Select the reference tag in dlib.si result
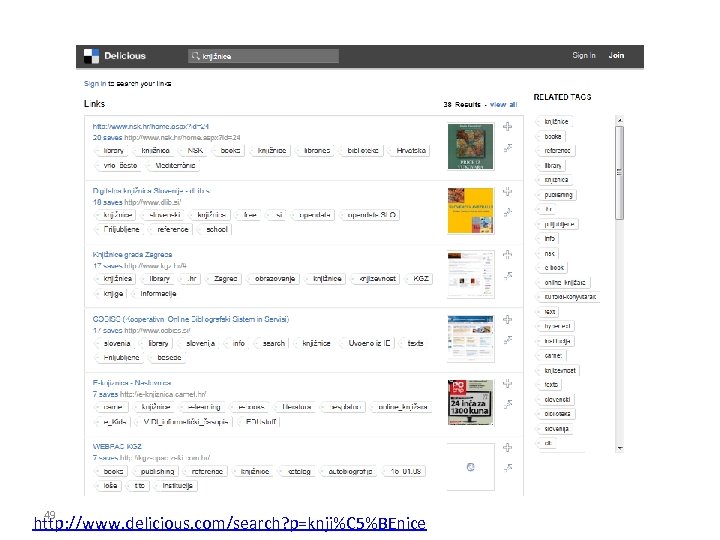This screenshot has width=720, height=540. pyautogui.click(x=171, y=230)
